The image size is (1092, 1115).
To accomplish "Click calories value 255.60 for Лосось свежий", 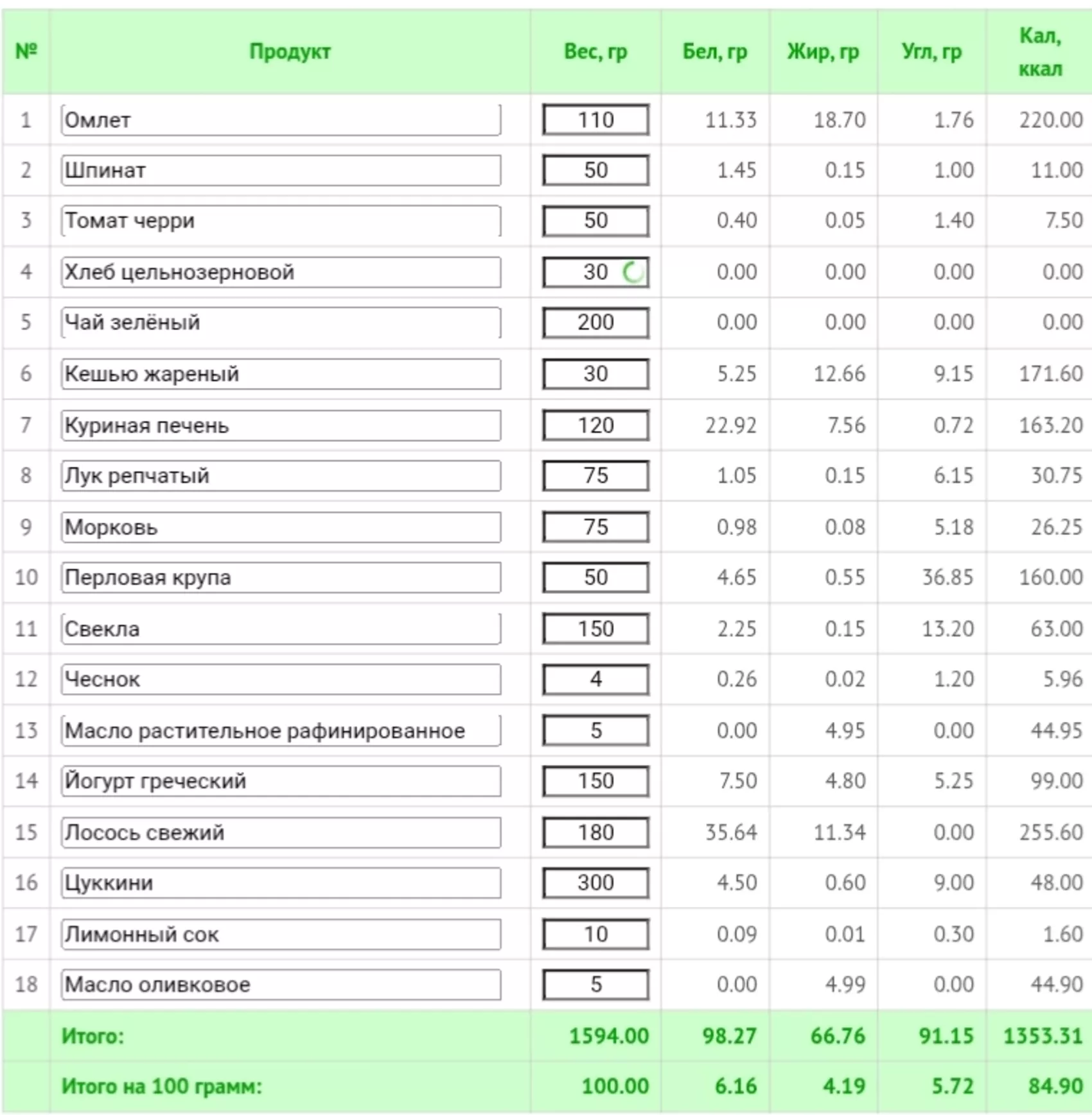I will point(1051,832).
